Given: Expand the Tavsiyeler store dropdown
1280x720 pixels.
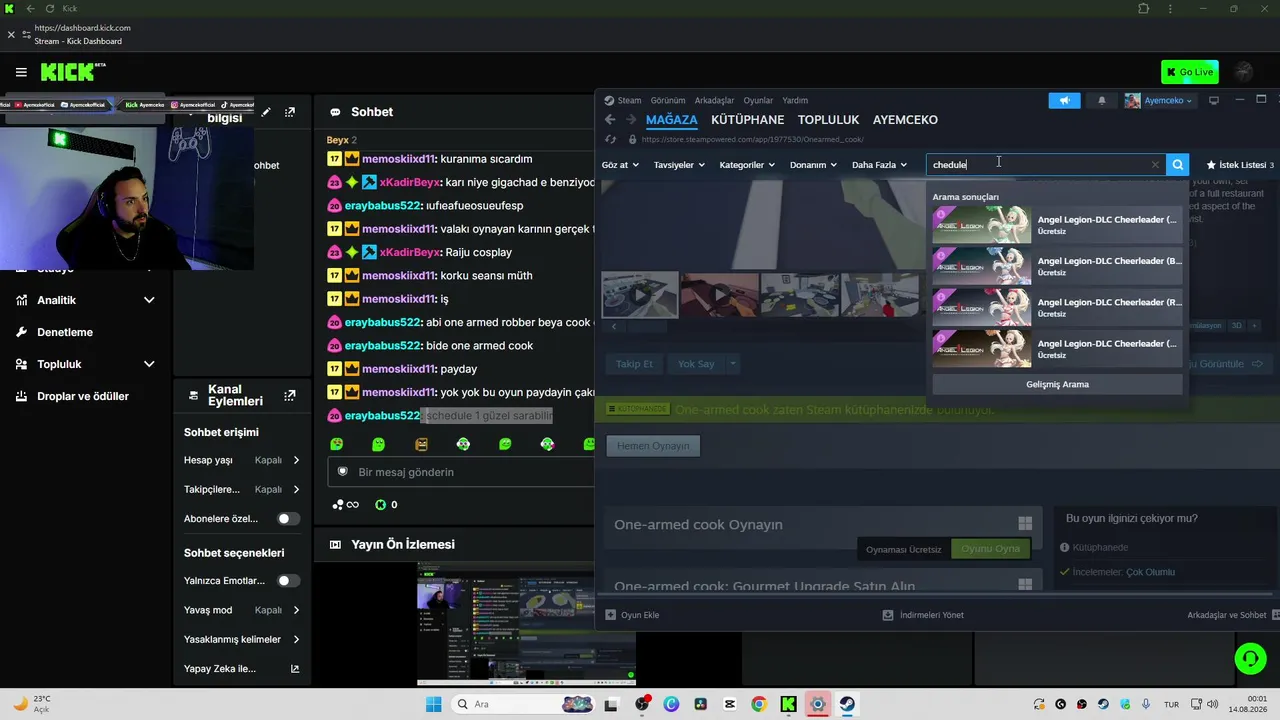Looking at the screenshot, I should pyautogui.click(x=679, y=165).
